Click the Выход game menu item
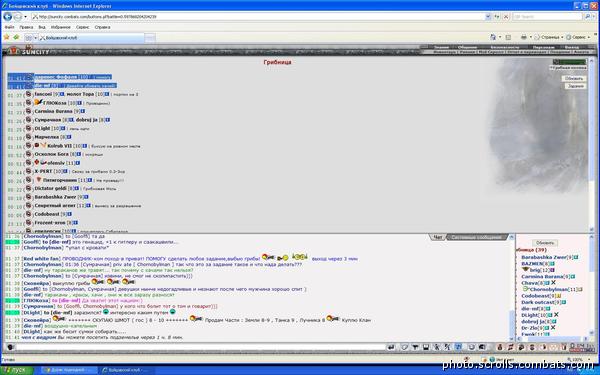This screenshot has height=375, width=600. pos(572,47)
